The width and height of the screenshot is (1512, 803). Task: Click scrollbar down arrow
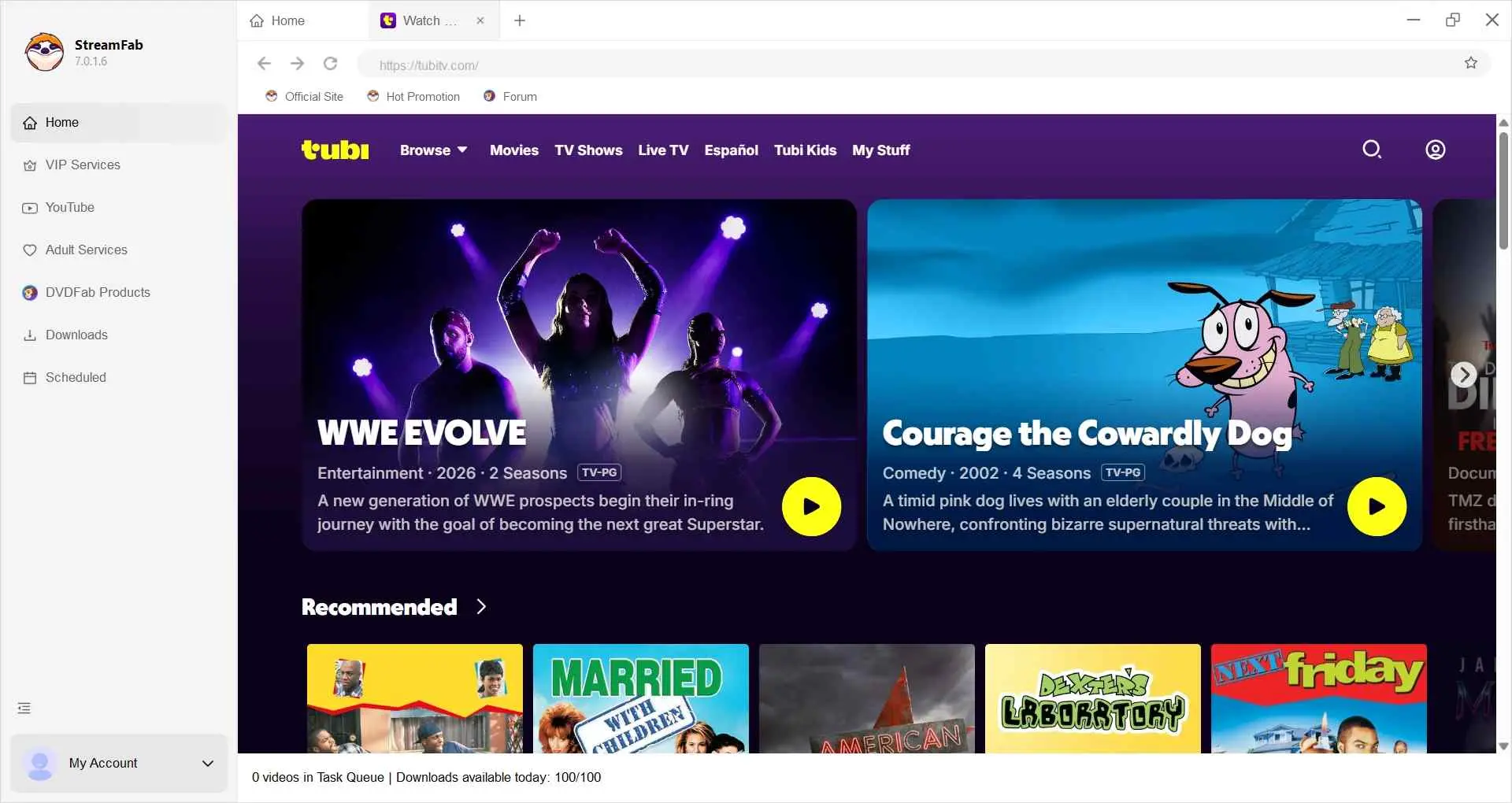pos(1503,746)
